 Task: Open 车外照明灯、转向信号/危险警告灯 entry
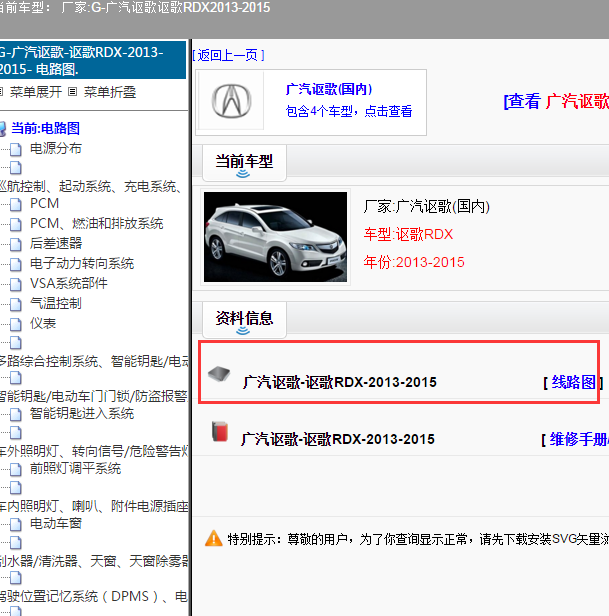click(94, 451)
